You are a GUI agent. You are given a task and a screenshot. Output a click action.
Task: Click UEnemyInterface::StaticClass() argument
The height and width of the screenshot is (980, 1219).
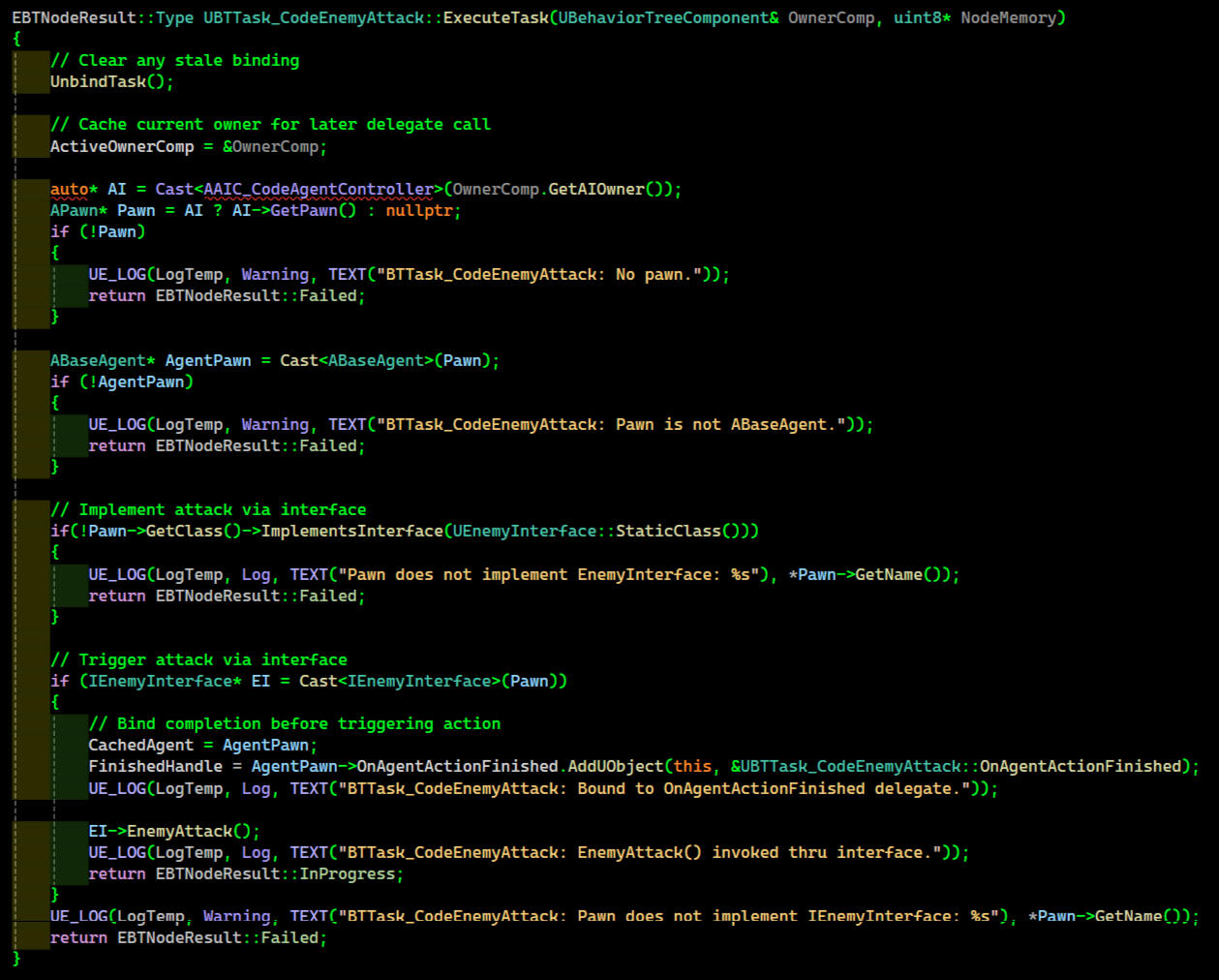click(x=600, y=531)
